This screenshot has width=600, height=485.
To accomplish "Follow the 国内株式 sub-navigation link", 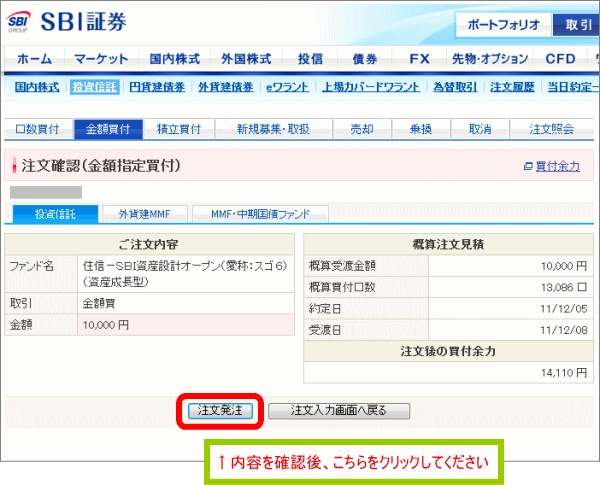I will pos(37,87).
